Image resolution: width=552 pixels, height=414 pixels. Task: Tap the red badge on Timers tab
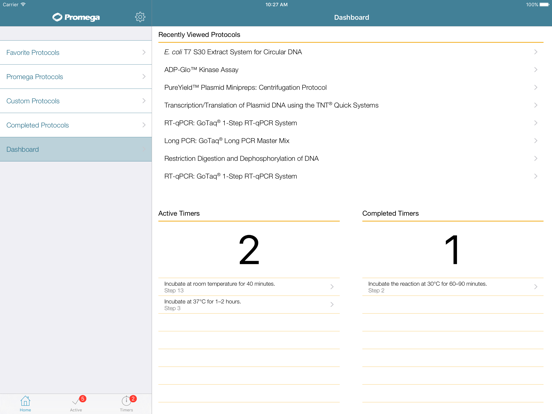(x=133, y=399)
